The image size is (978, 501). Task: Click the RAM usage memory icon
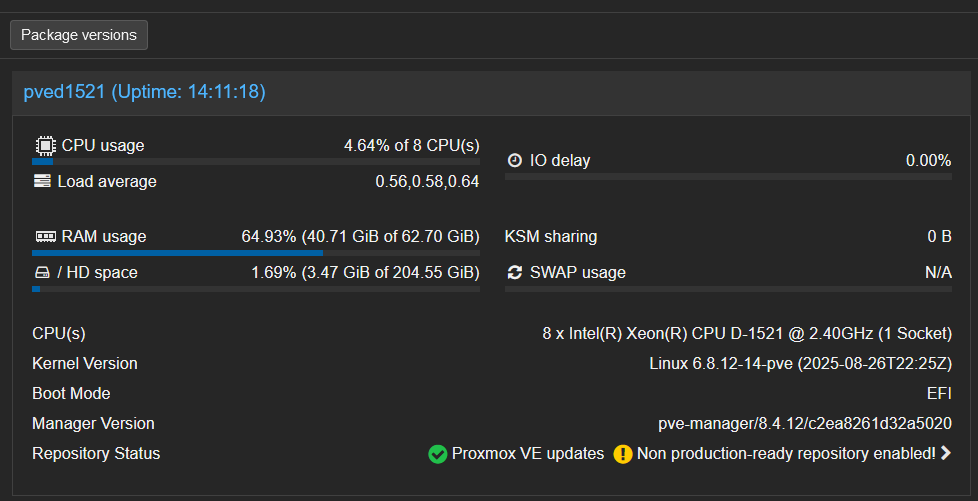point(45,237)
